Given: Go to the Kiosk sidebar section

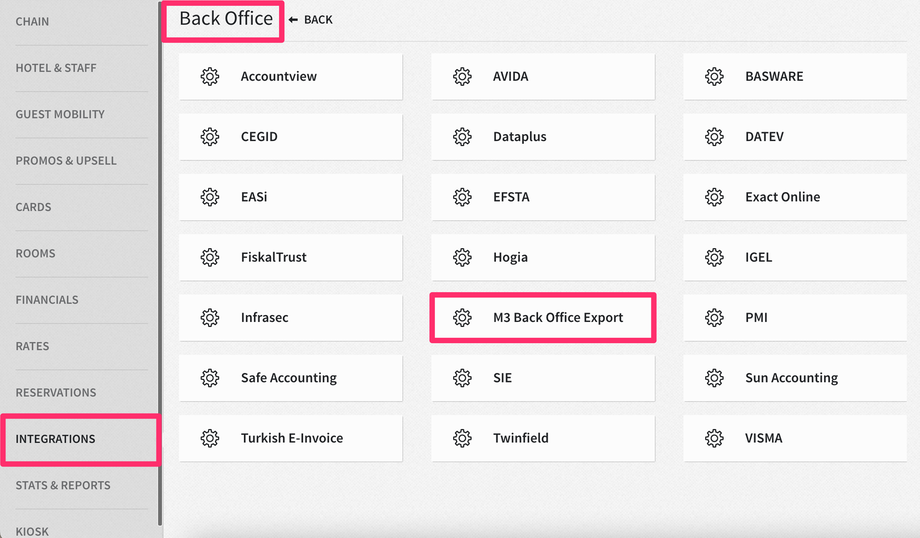Looking at the screenshot, I should pos(32,531).
